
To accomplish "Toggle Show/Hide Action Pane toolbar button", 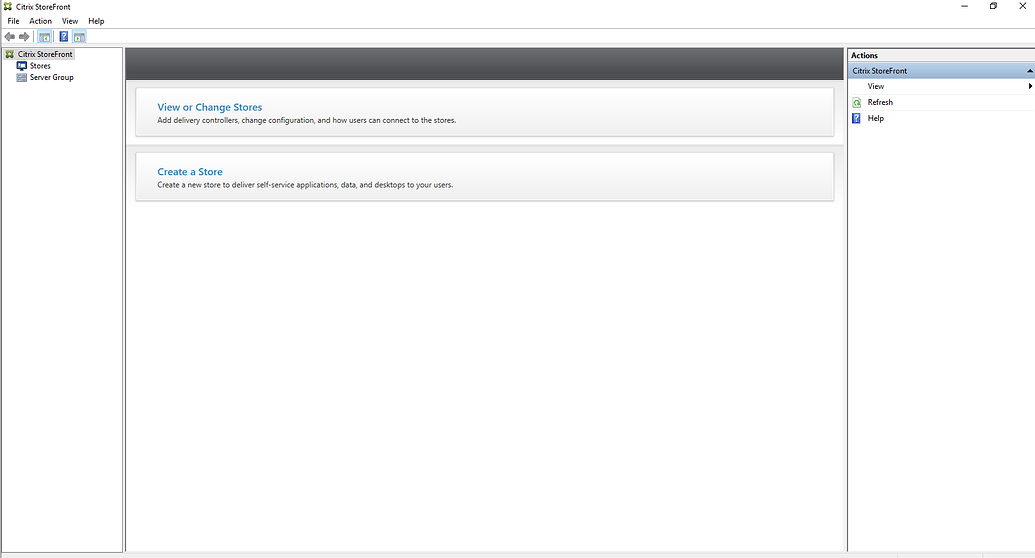I will coord(79,37).
